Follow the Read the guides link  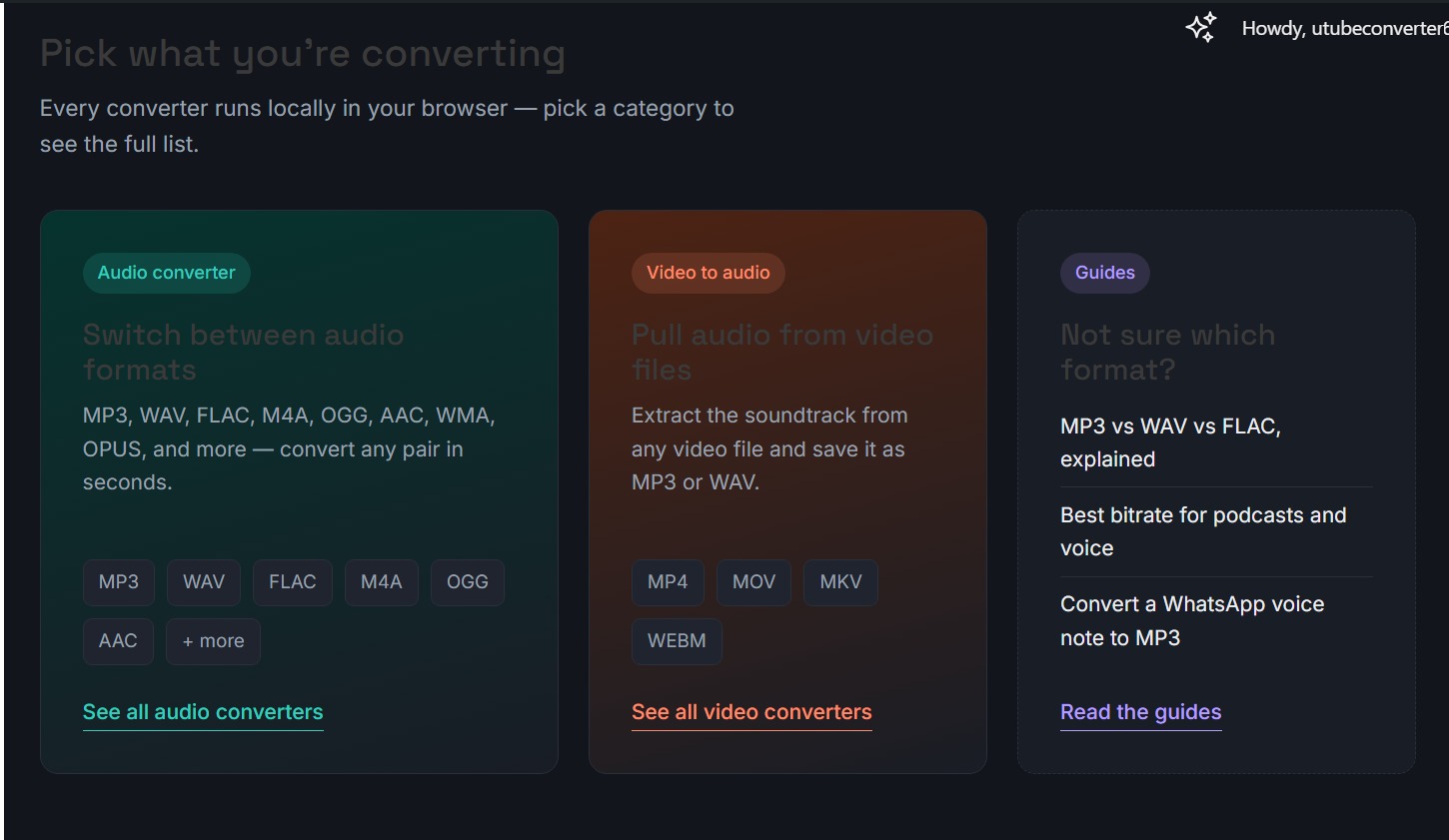[1141, 712]
